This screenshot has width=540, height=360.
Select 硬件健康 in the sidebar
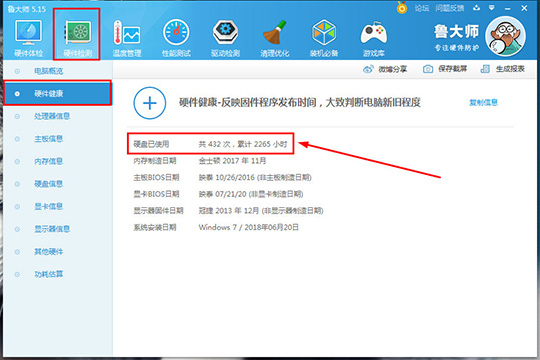click(x=58, y=93)
